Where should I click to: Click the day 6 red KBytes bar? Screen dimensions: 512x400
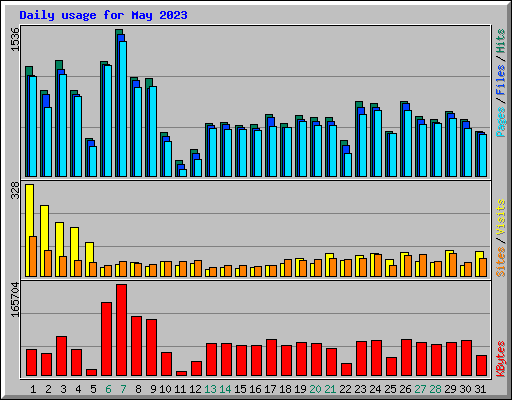[106, 339]
